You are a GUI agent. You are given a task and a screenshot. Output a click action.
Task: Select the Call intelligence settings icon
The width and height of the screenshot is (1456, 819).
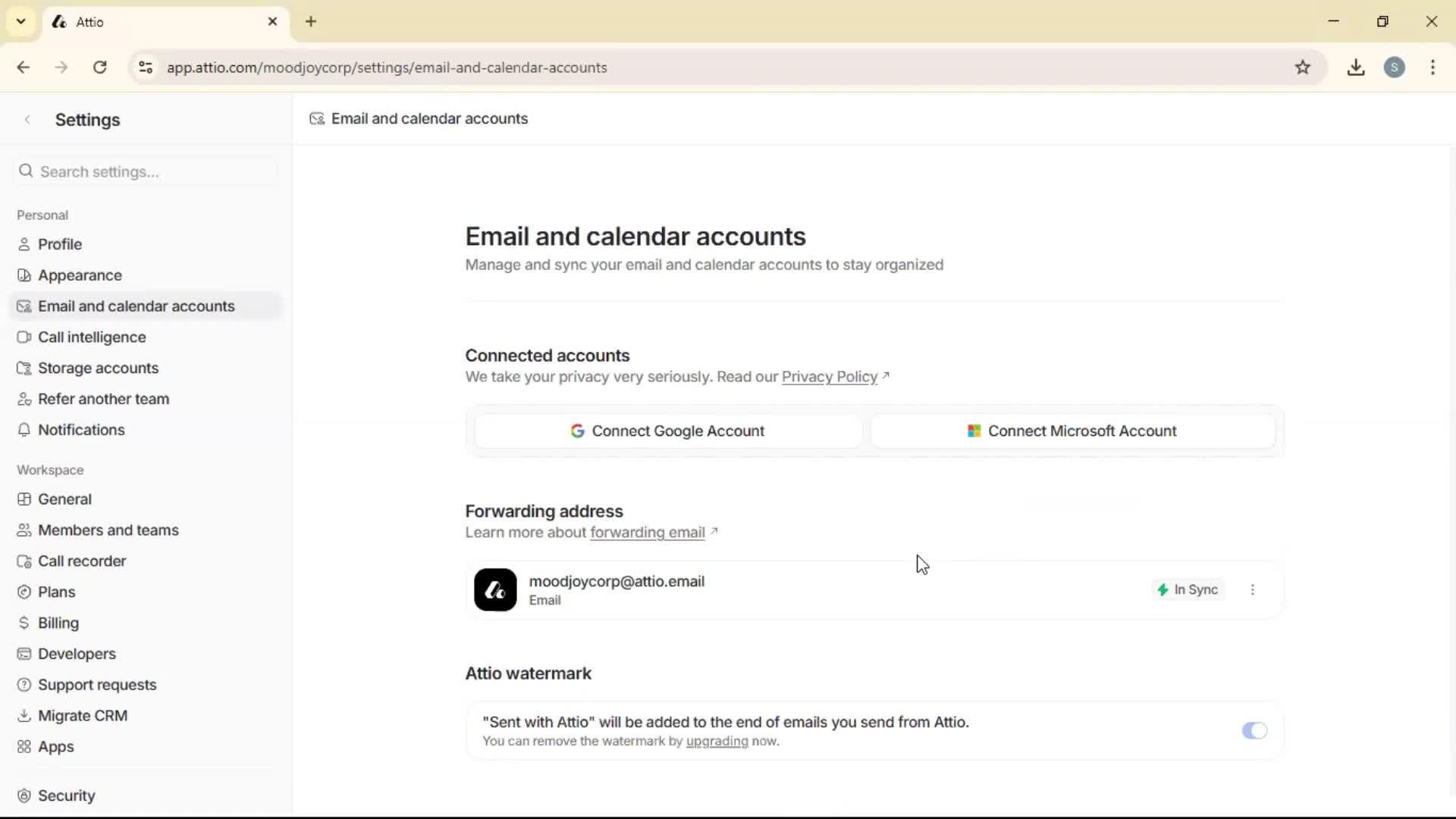click(25, 337)
